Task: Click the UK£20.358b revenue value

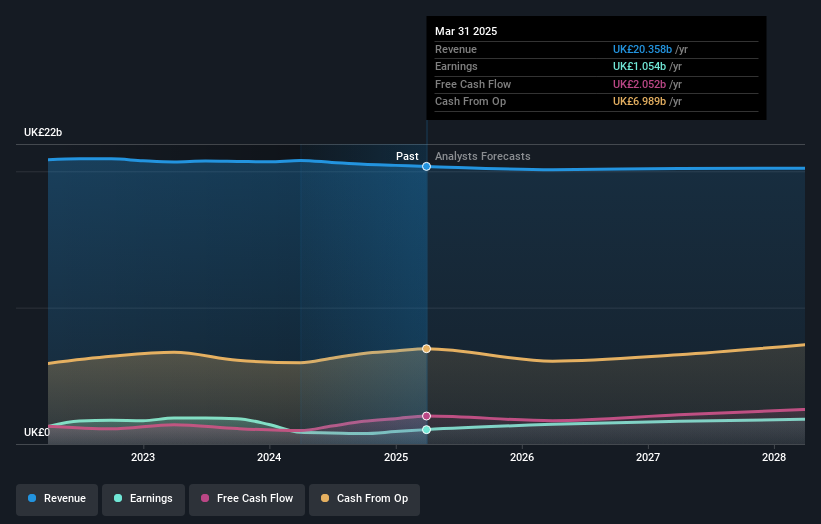Action: (642, 49)
